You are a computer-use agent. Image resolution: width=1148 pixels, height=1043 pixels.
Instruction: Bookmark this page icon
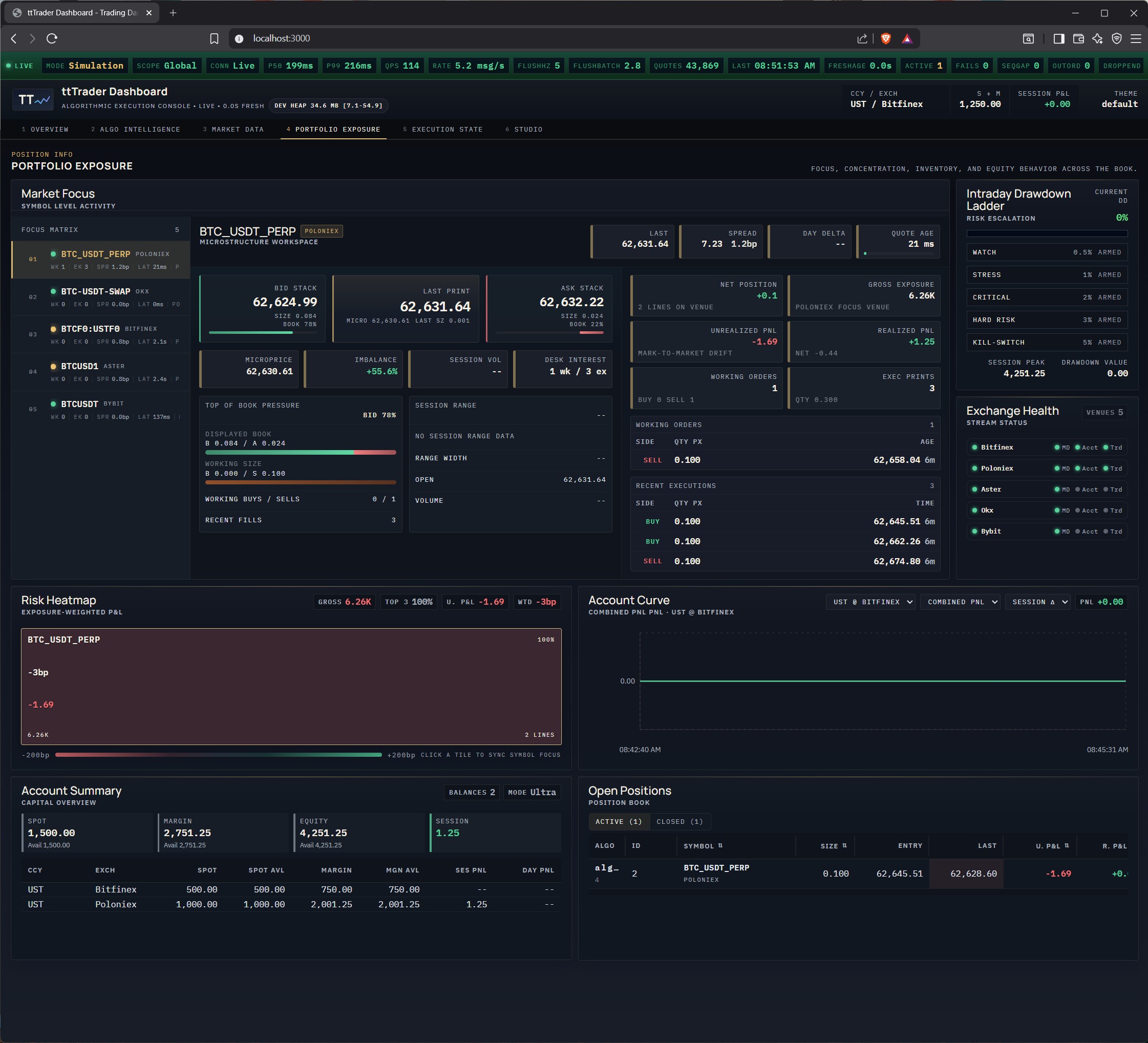coord(214,38)
